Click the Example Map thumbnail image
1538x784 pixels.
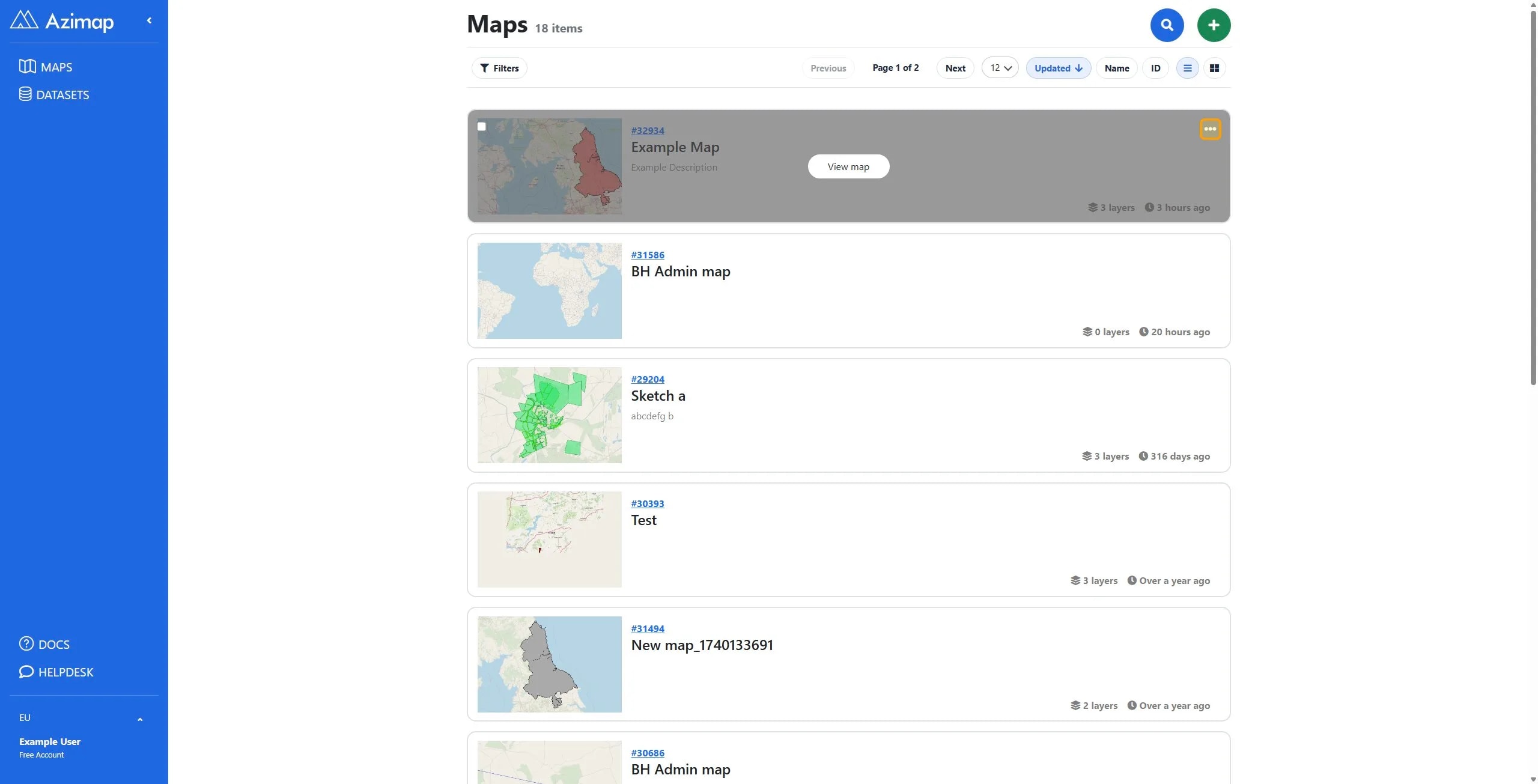(549, 166)
